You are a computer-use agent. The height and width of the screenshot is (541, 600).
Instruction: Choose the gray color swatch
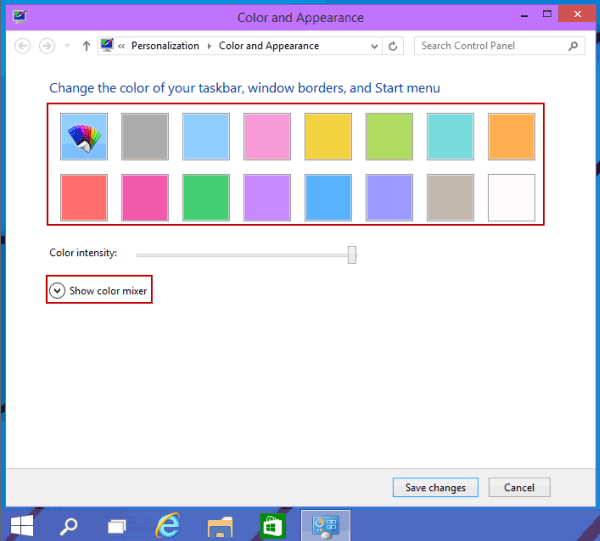[145, 137]
